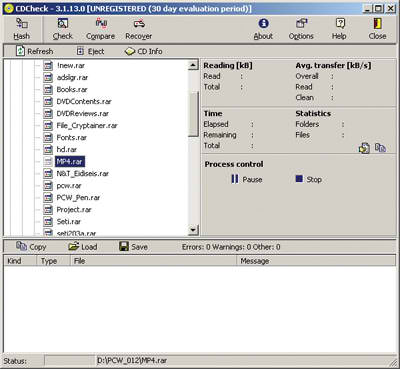Select DVDReviews.rar file

[83, 114]
